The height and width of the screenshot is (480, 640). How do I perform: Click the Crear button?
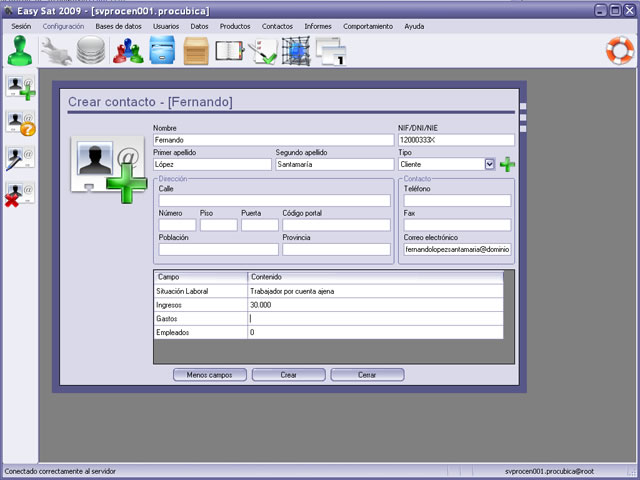[289, 375]
